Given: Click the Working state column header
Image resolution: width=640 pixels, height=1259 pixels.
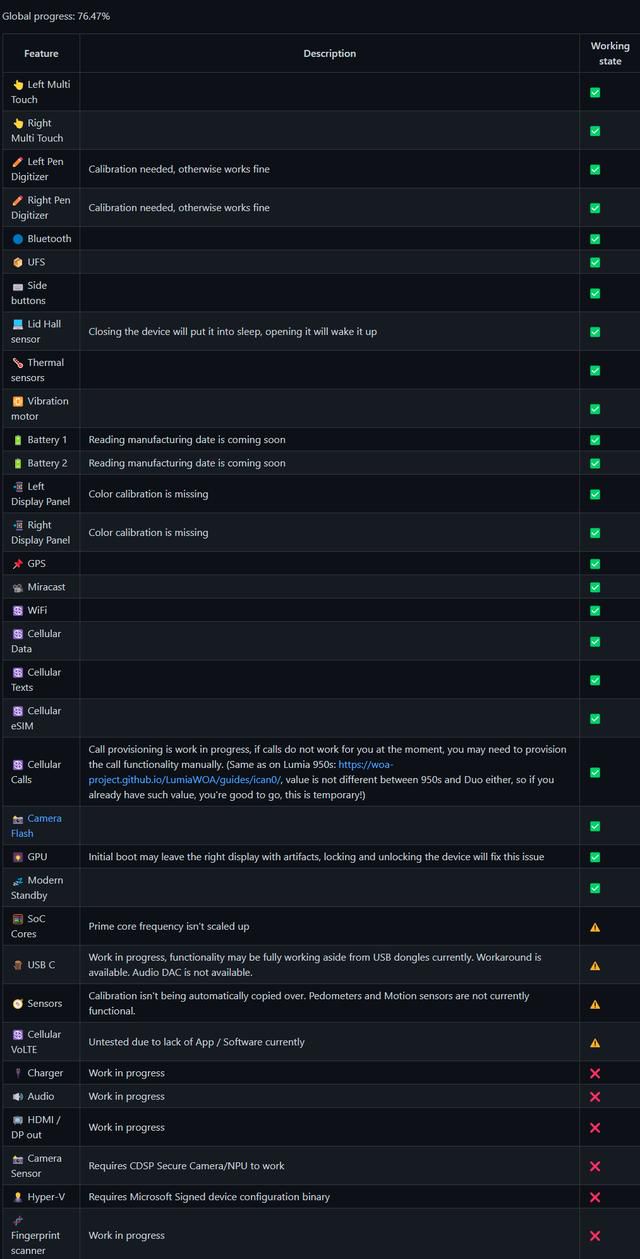Looking at the screenshot, I should (x=610, y=53).
